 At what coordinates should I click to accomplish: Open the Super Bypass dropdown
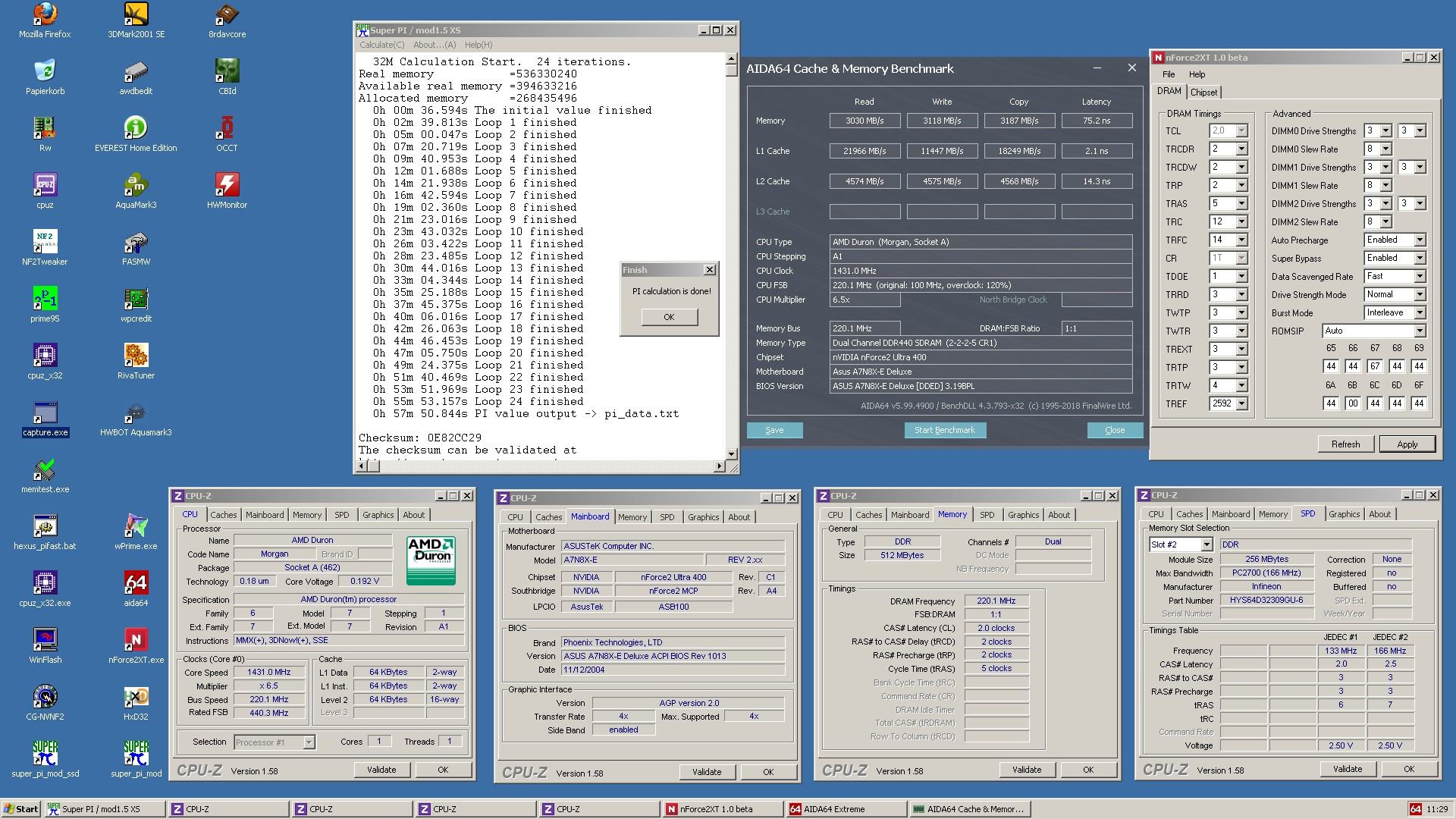click(x=1419, y=259)
